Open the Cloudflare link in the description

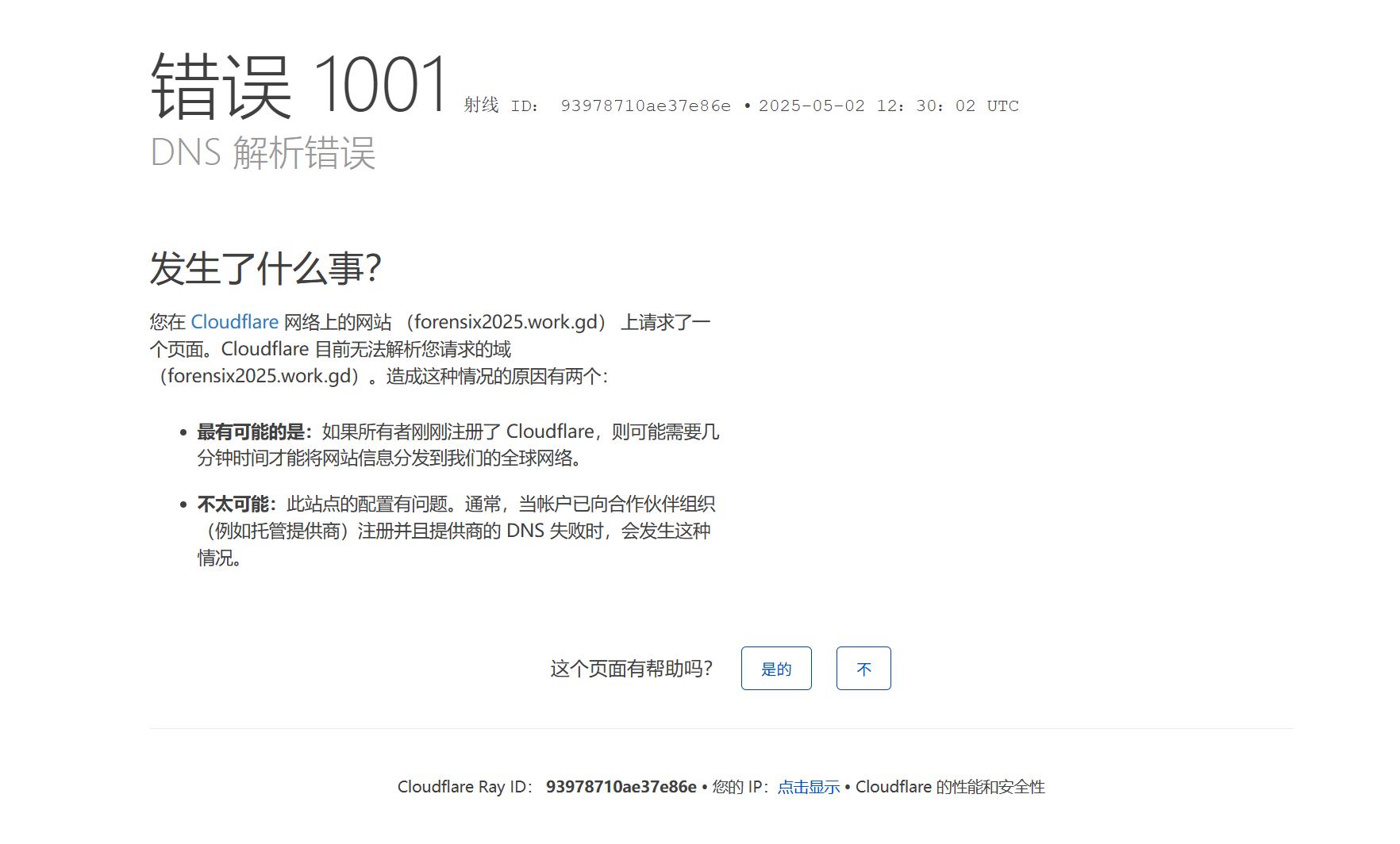point(234,321)
